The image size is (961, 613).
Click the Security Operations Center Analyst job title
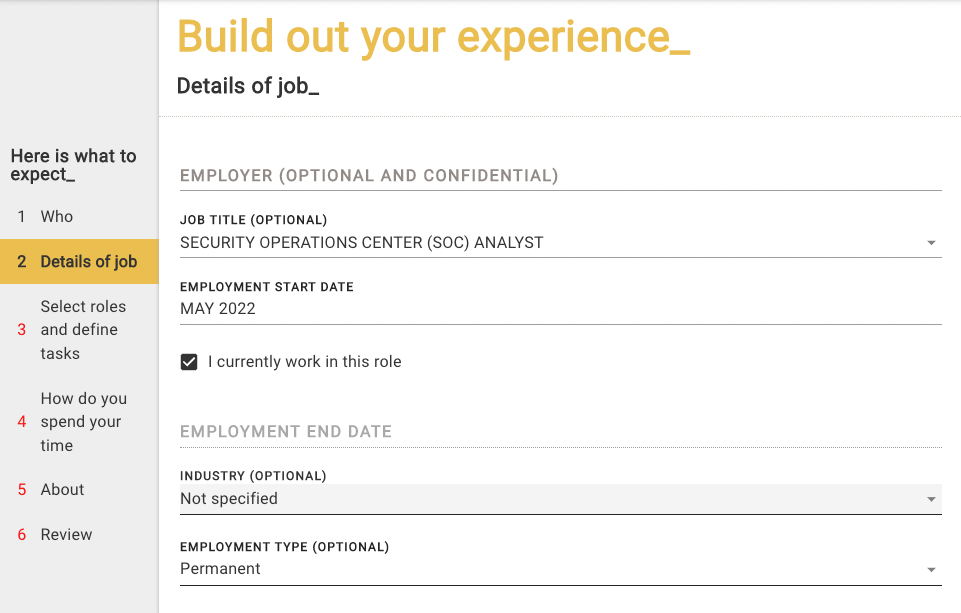tap(362, 243)
